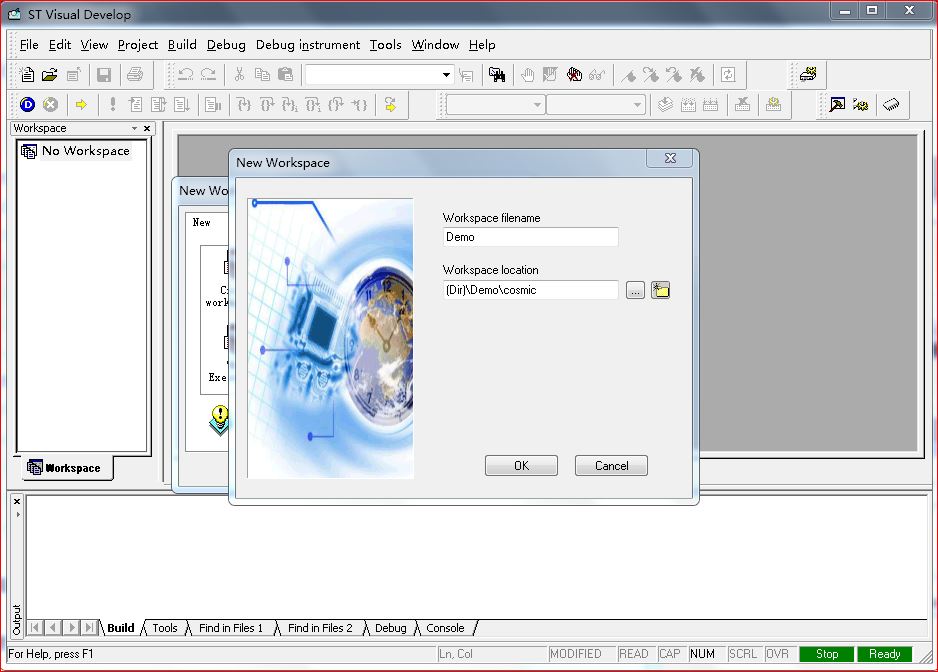Click the Open folder toolbar icon
This screenshot has width=938, height=672.
pos(50,75)
